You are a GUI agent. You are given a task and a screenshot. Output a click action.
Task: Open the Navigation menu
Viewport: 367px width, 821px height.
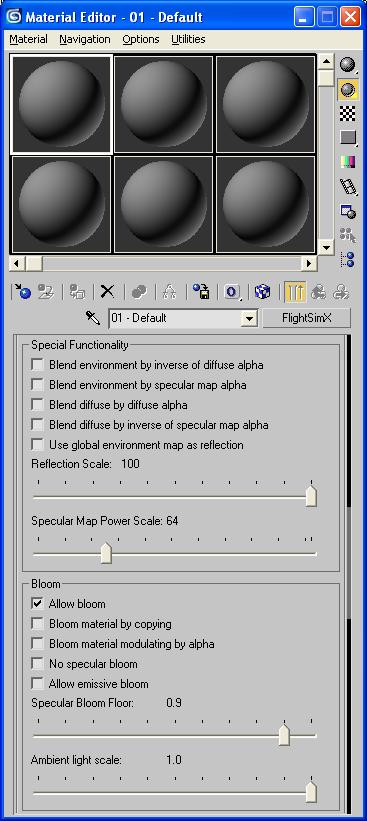point(85,39)
